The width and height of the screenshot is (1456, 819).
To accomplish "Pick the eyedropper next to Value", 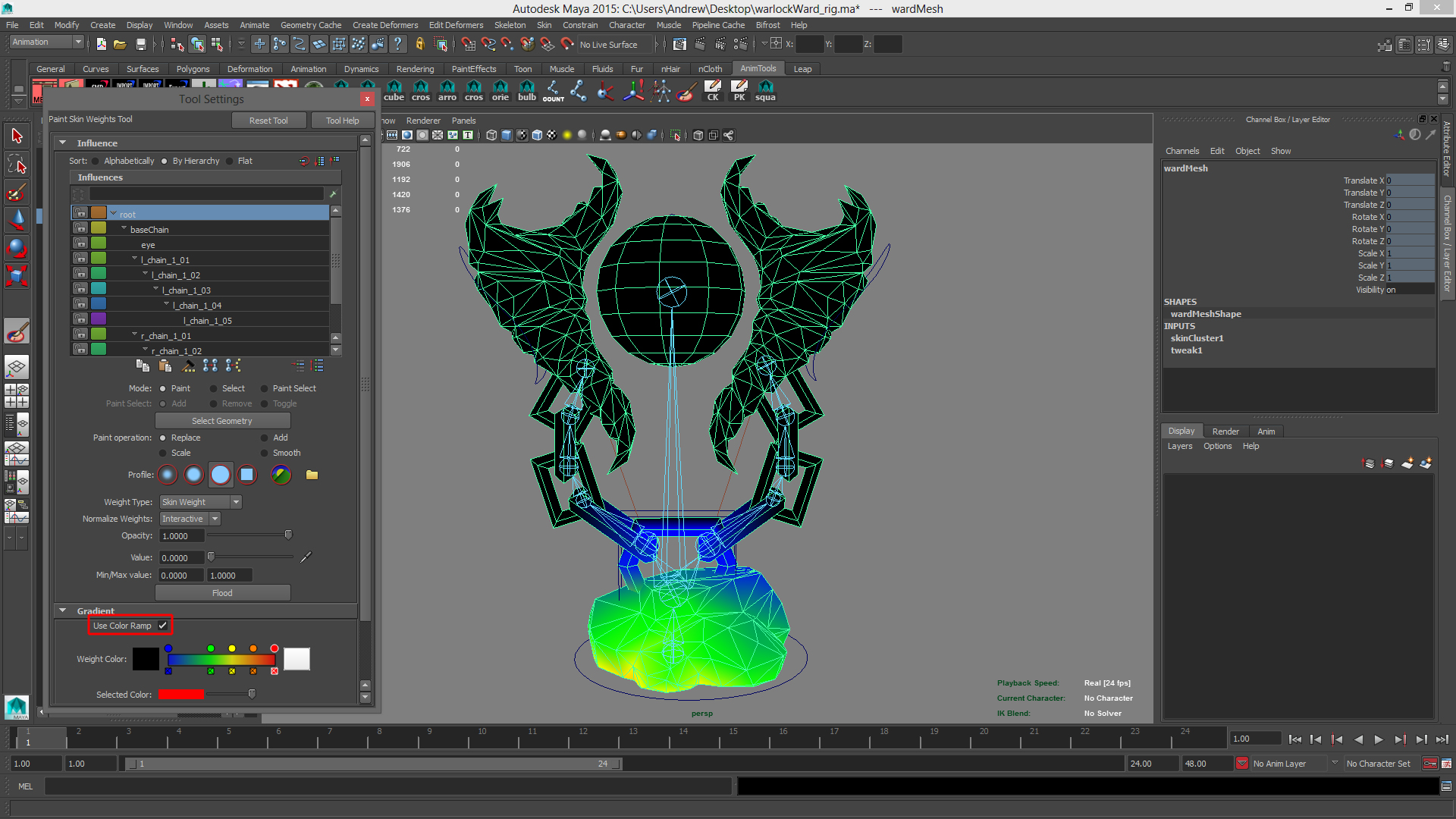I will 306,557.
